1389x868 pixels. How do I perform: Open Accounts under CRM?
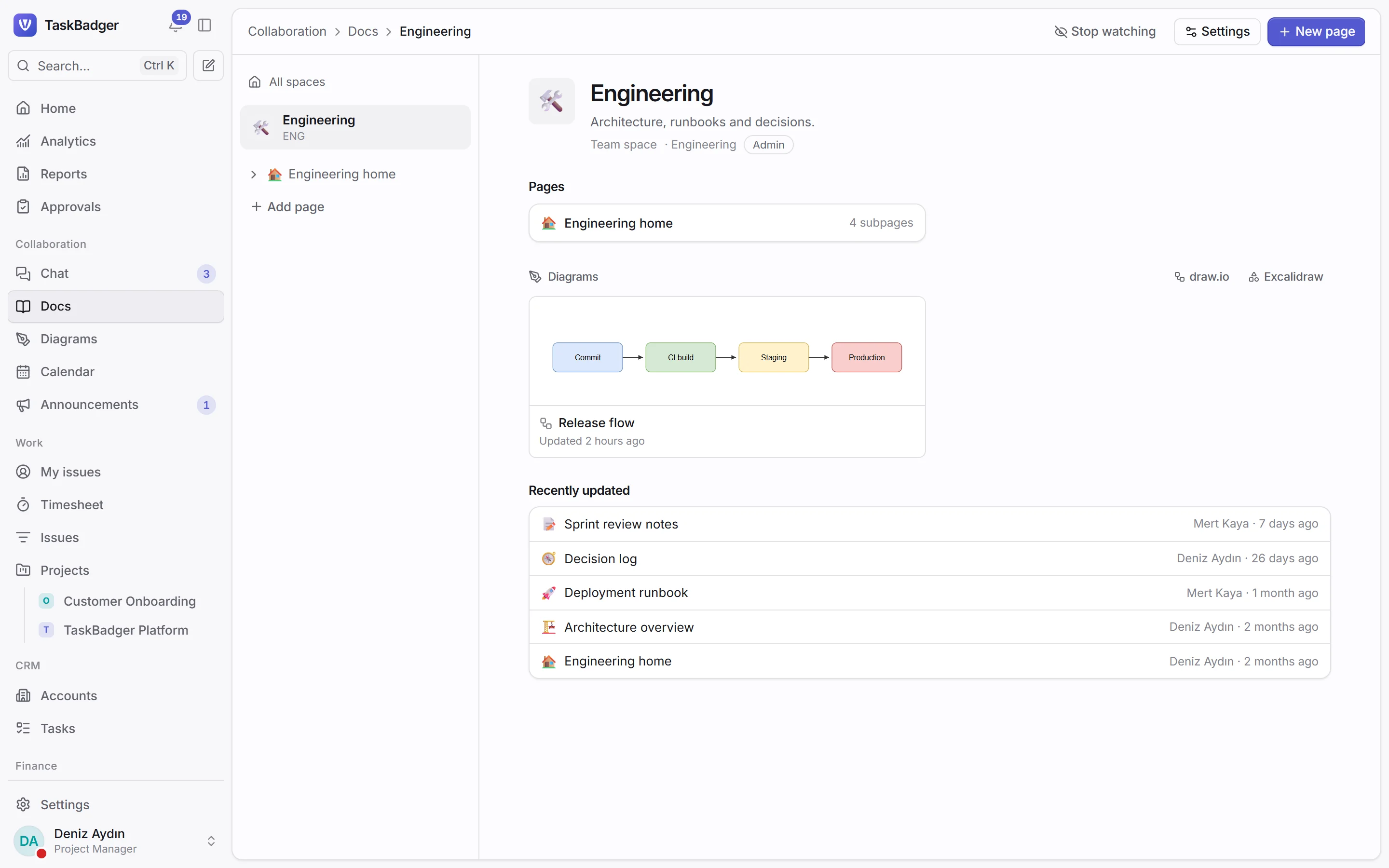coord(115,695)
